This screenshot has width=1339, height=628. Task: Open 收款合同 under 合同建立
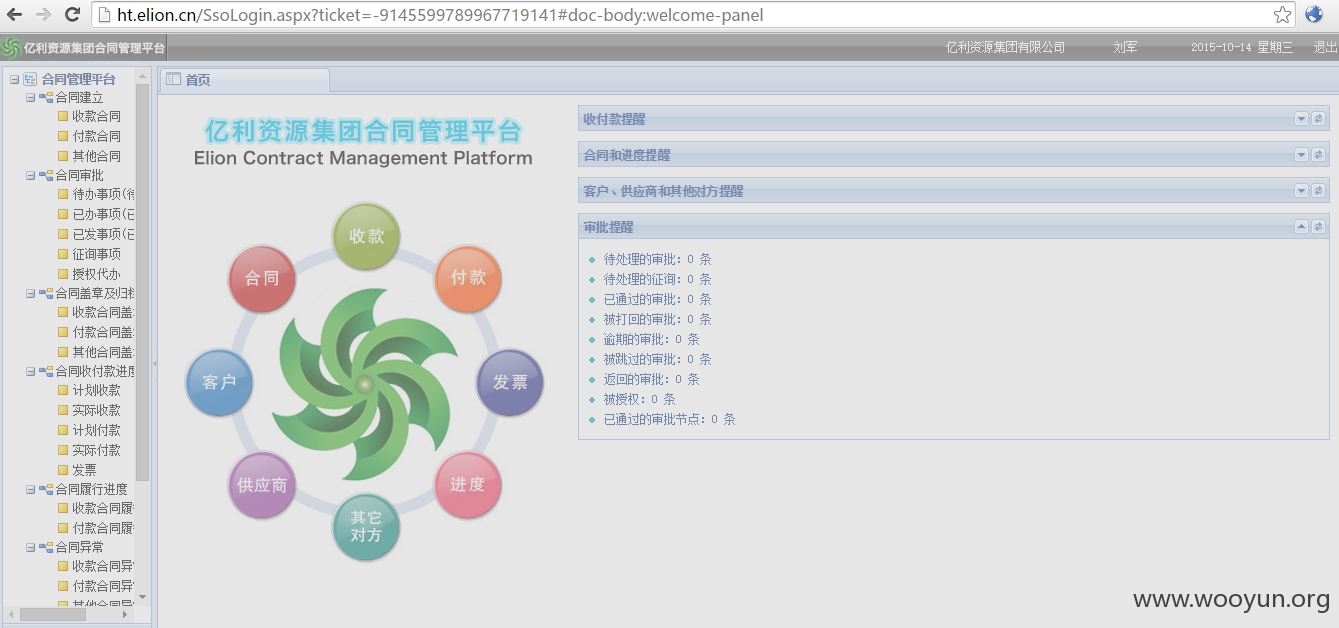point(96,116)
